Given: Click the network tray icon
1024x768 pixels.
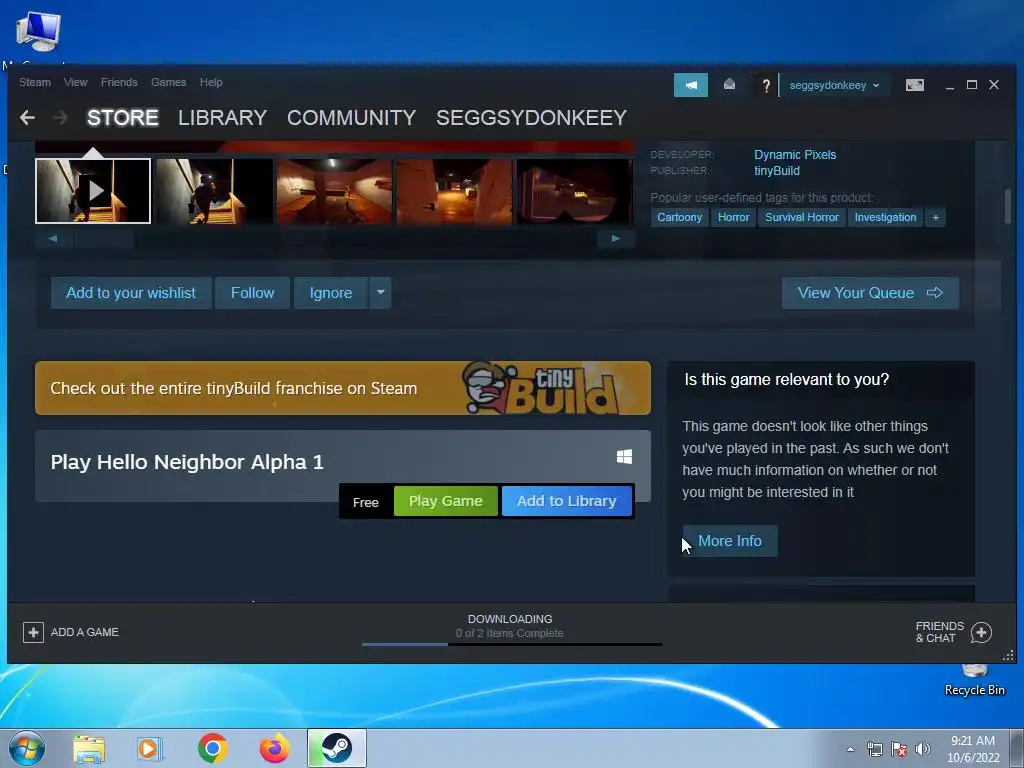Looking at the screenshot, I should pos(874,749).
